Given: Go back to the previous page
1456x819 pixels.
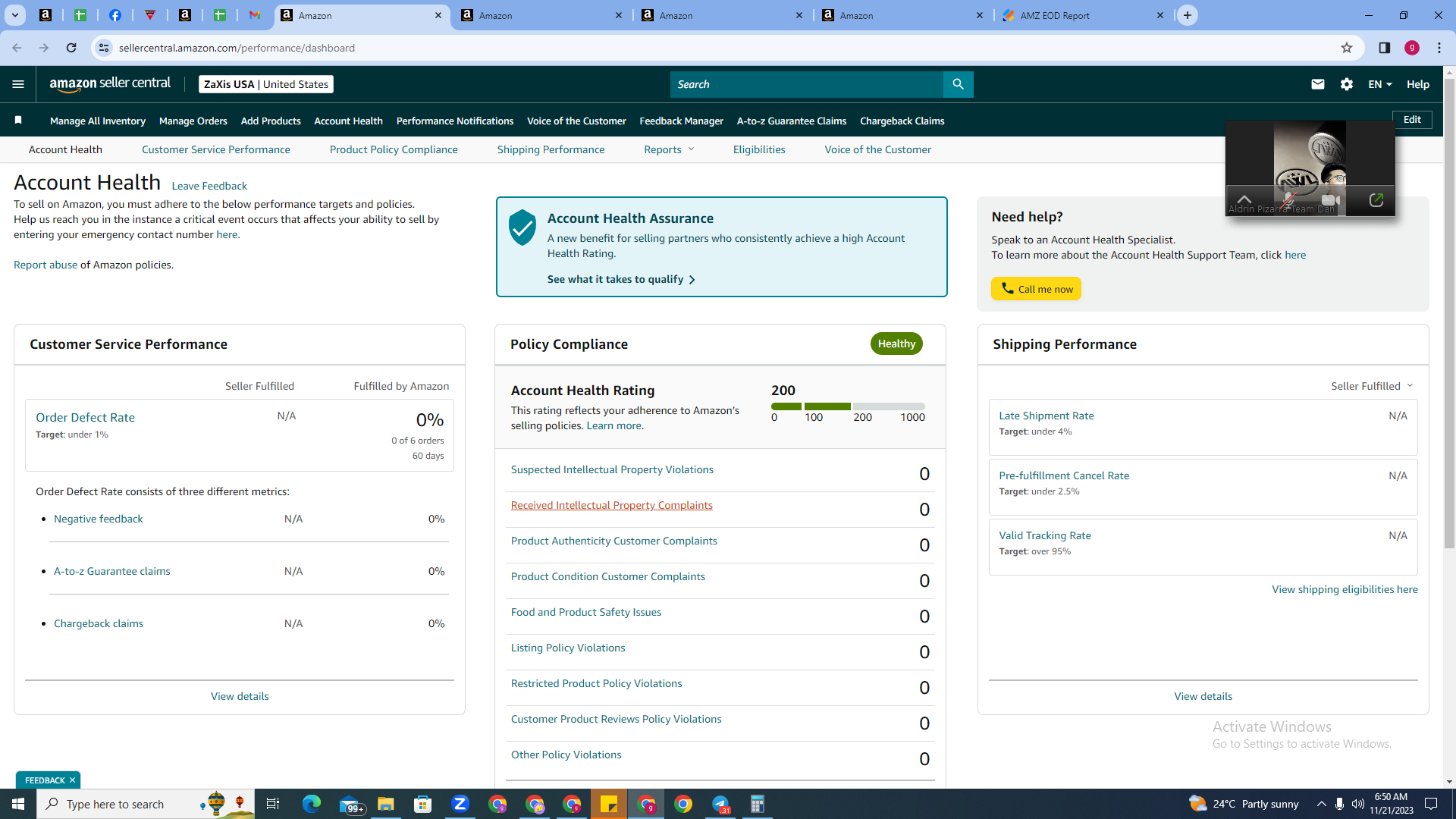Looking at the screenshot, I should coord(17,48).
